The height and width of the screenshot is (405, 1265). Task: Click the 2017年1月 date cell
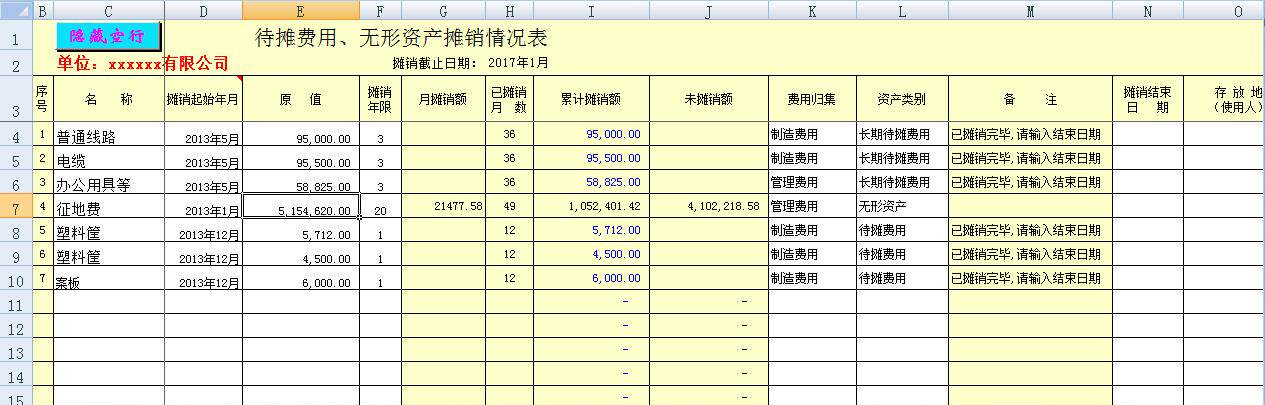coord(518,63)
